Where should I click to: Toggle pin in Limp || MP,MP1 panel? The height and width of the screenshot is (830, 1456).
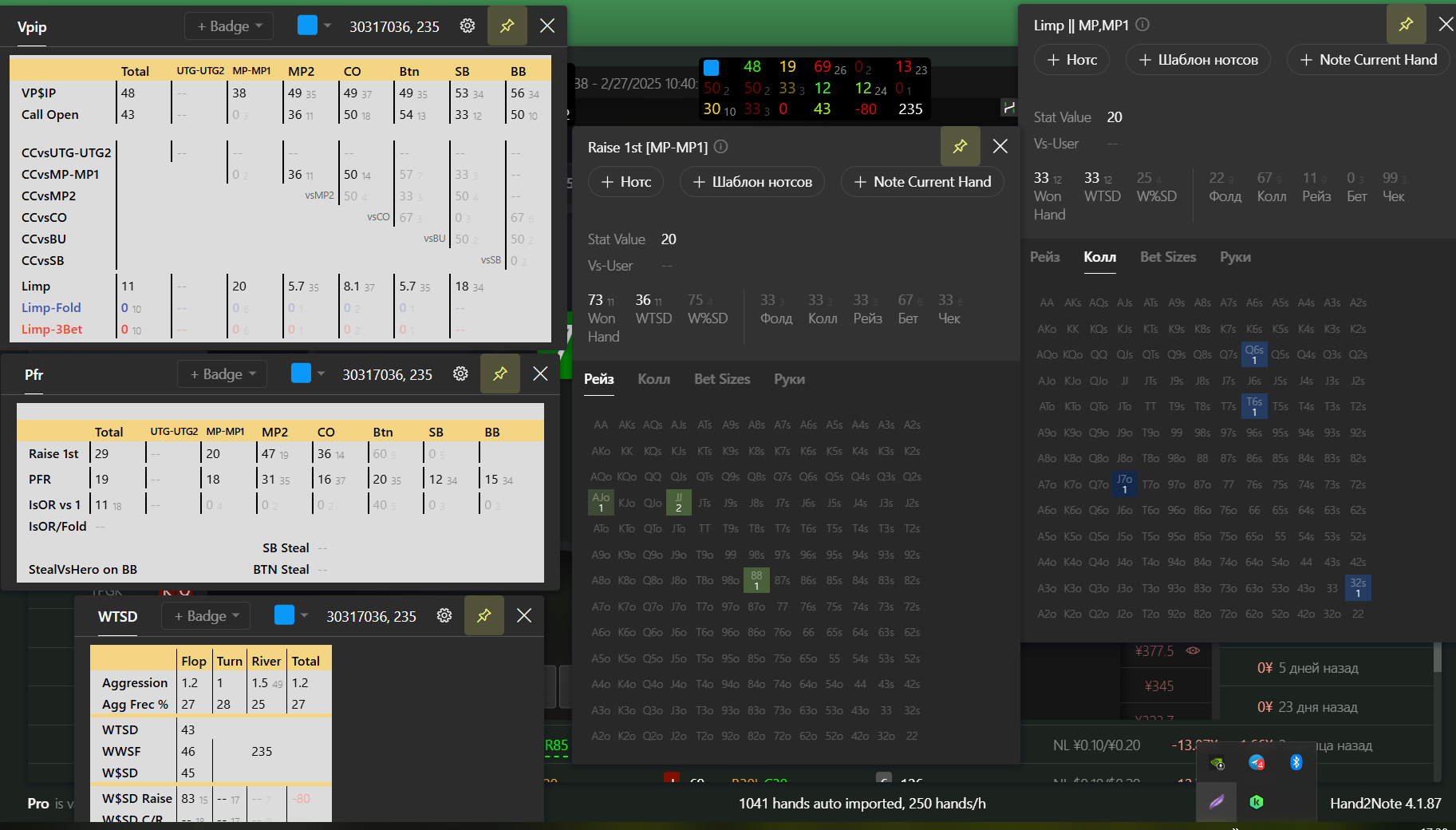click(1407, 24)
